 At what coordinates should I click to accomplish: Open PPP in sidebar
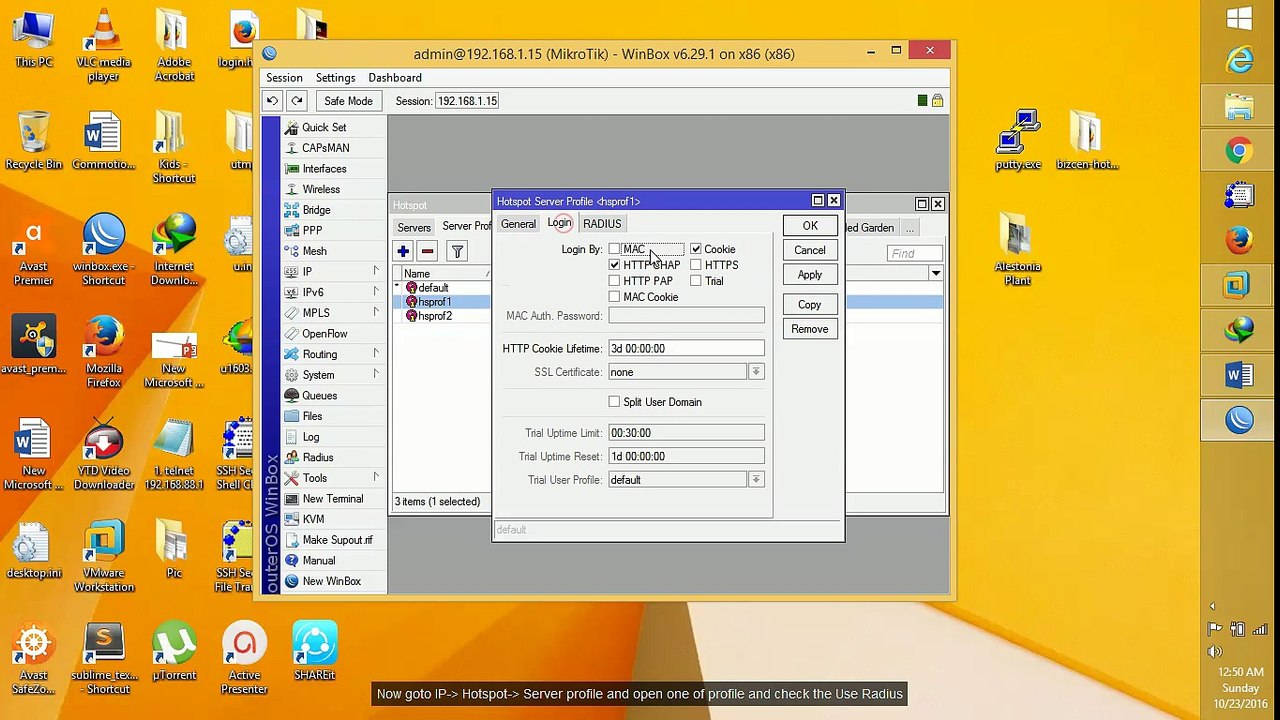tap(312, 230)
